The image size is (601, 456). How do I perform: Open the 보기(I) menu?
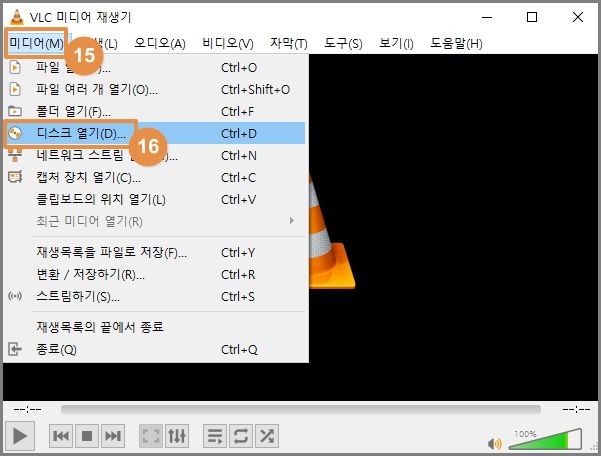pos(396,43)
